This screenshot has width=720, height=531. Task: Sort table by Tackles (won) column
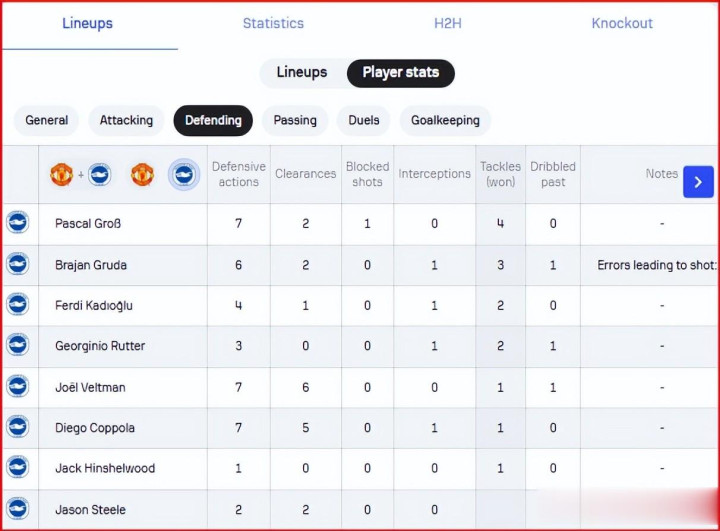tap(500, 174)
